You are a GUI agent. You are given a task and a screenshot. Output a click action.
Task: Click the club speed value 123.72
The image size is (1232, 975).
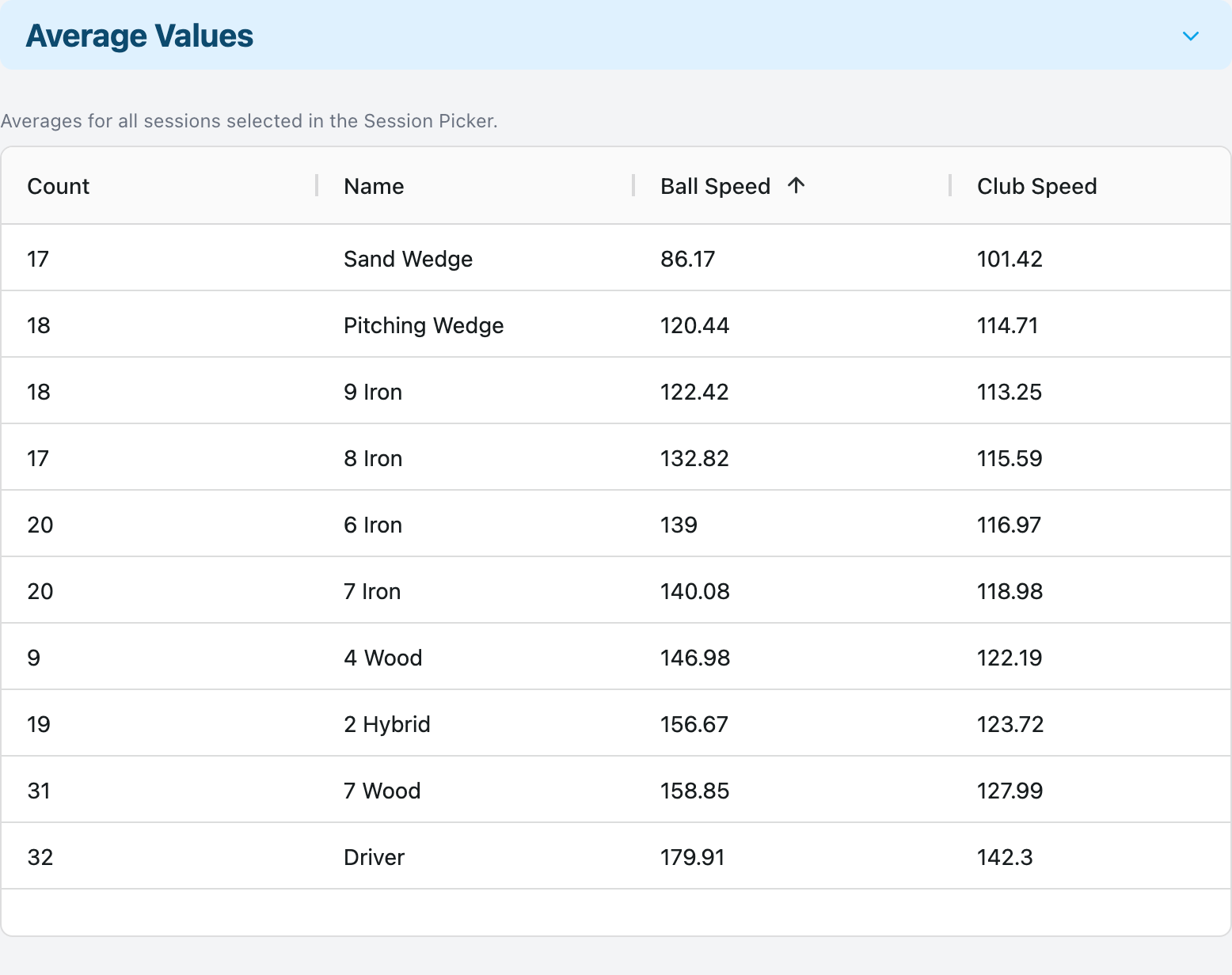(1010, 724)
